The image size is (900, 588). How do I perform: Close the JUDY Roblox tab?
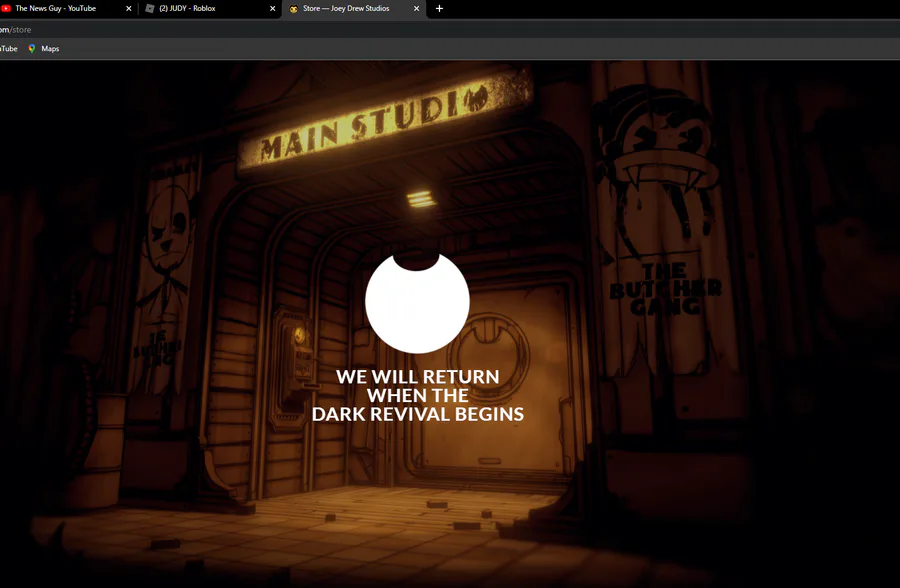point(273,9)
